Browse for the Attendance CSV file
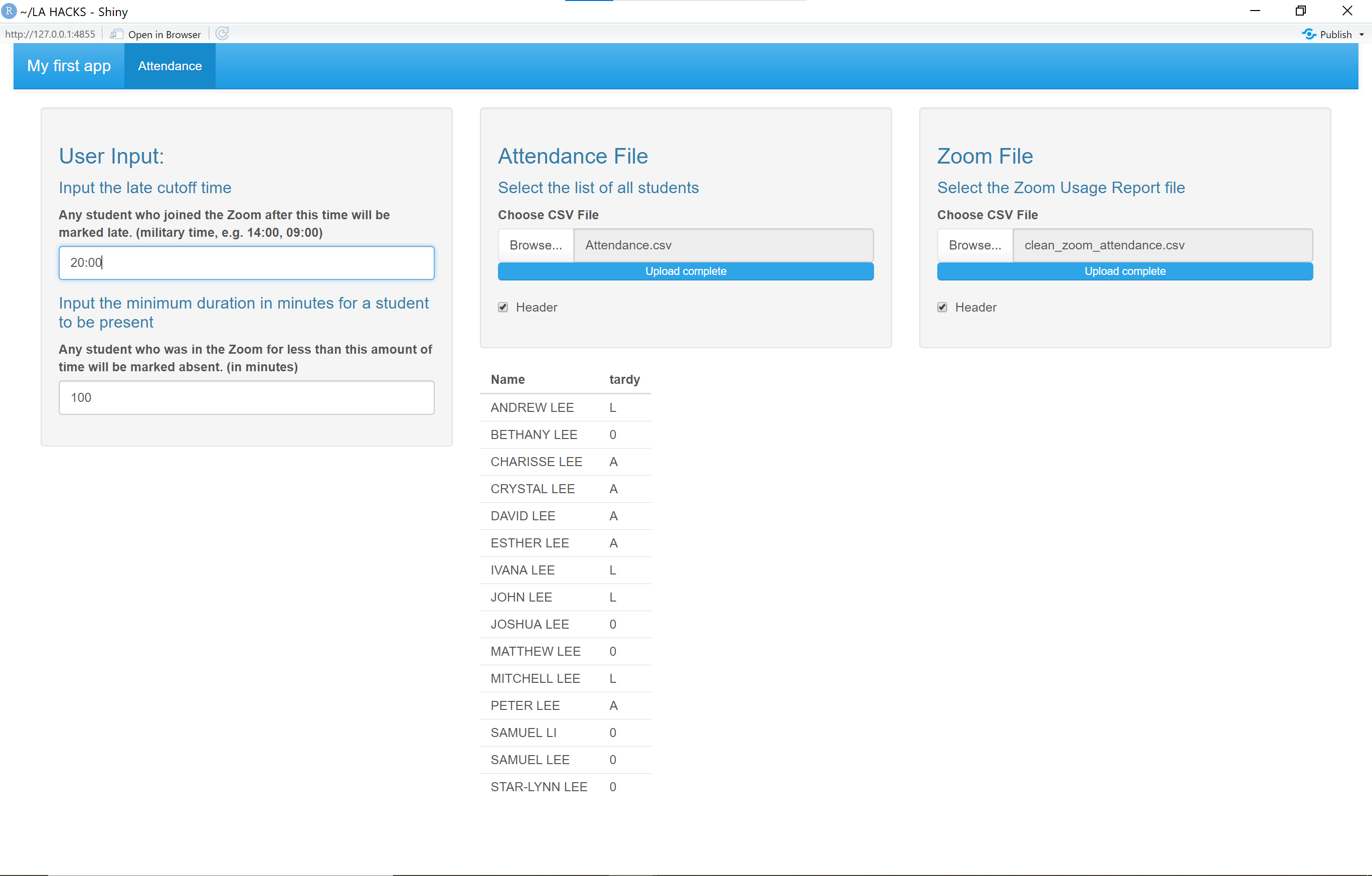 536,245
